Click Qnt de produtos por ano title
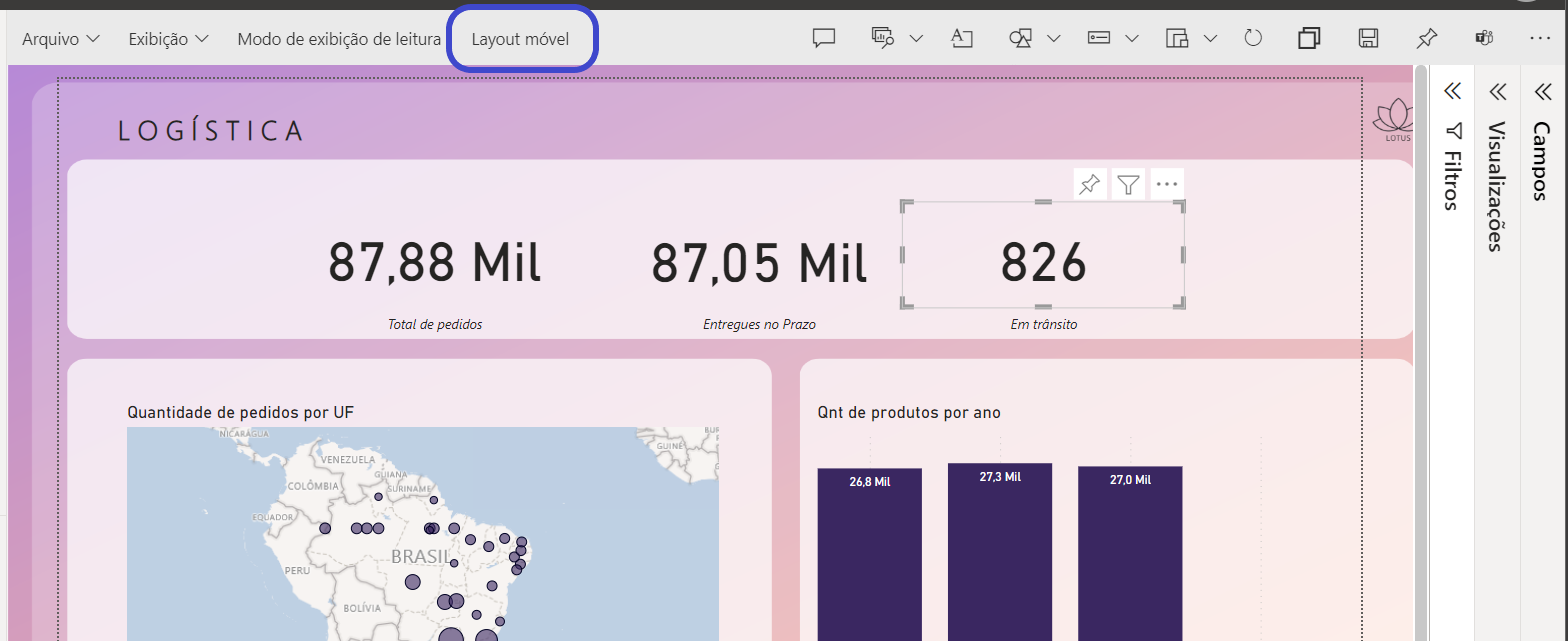The width and height of the screenshot is (1568, 641). 909,412
